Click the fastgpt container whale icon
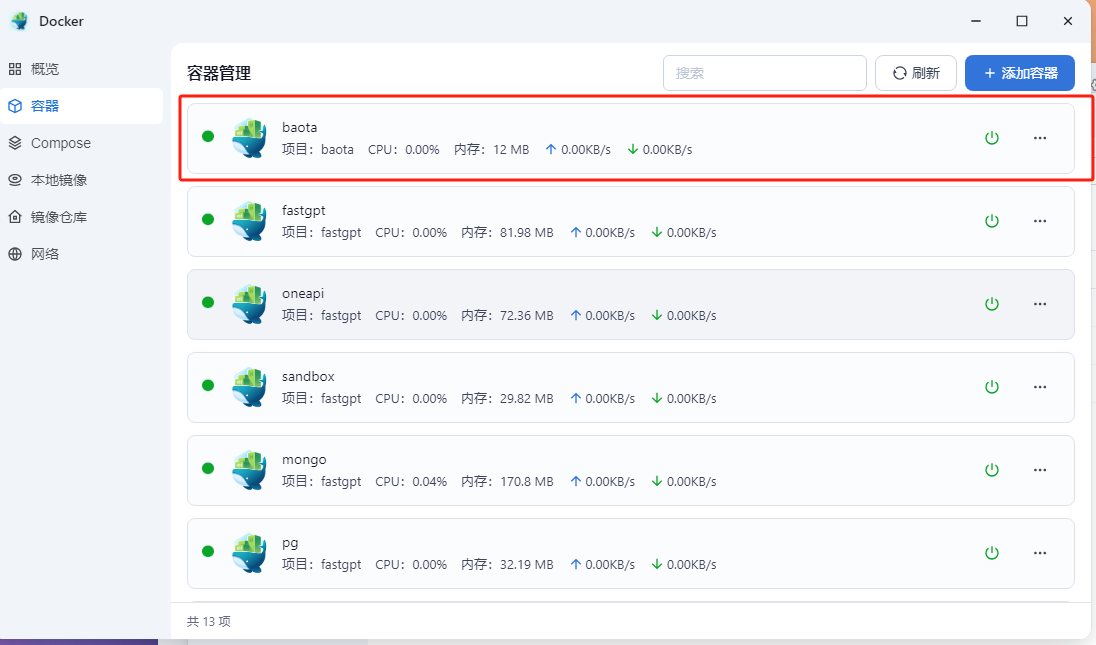The image size is (1096, 645). pos(250,222)
